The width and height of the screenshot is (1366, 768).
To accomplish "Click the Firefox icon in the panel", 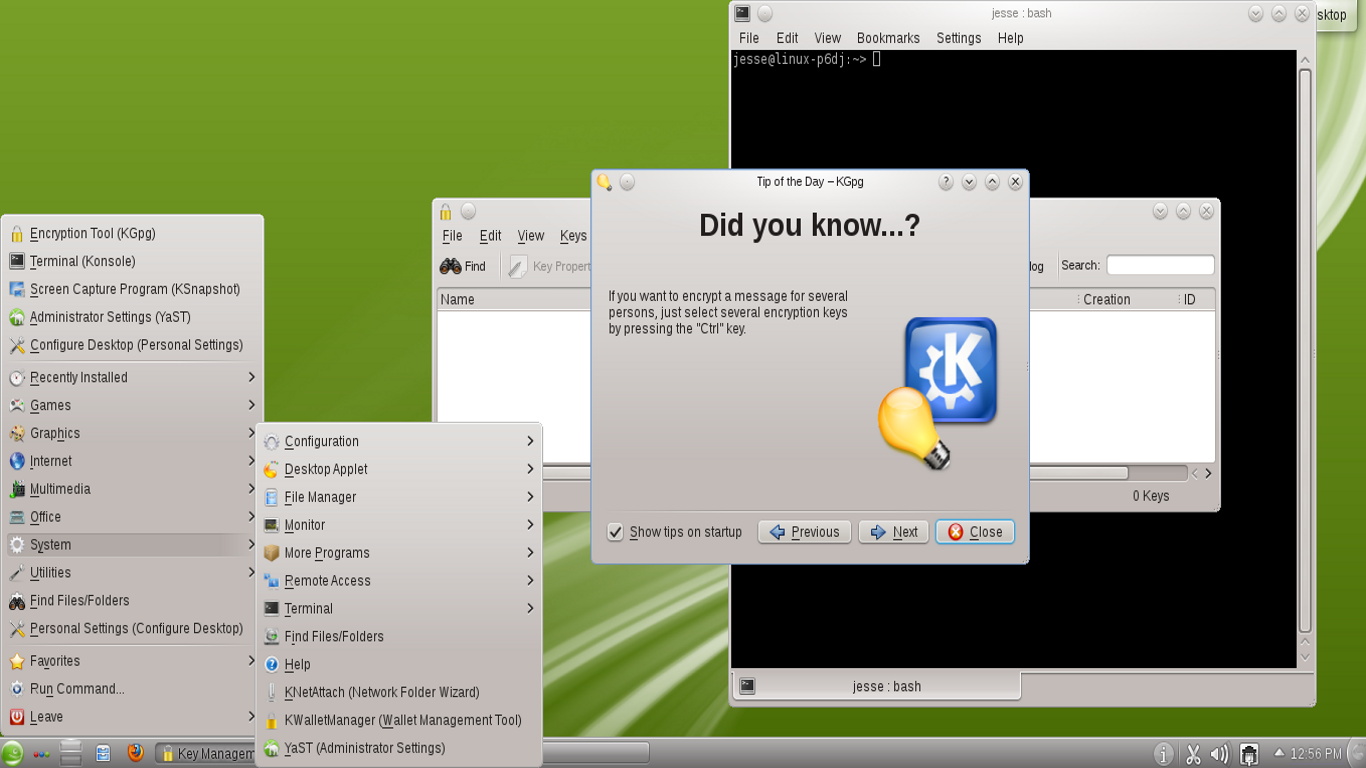I will (135, 753).
